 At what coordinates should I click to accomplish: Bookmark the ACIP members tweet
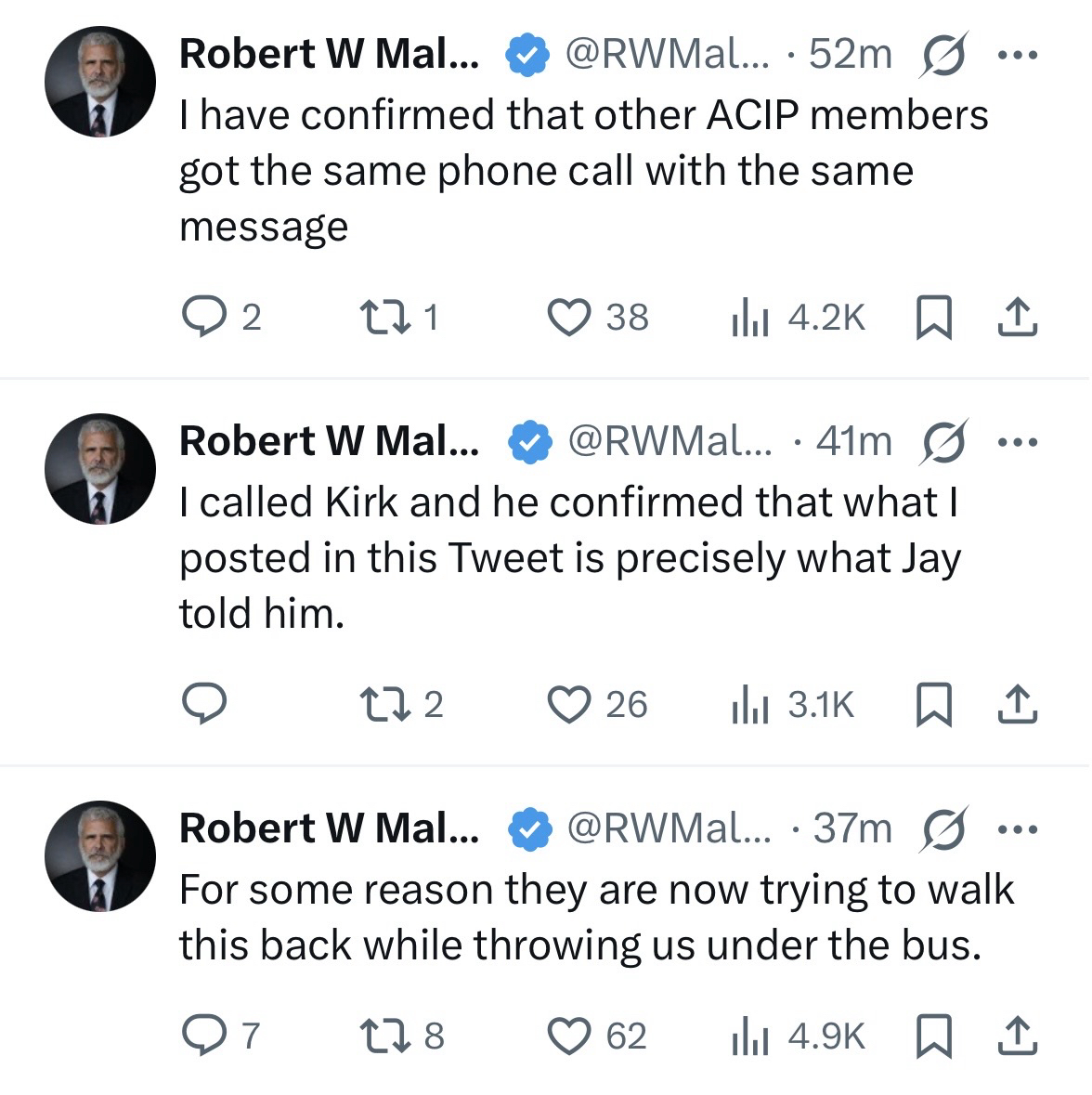click(933, 318)
